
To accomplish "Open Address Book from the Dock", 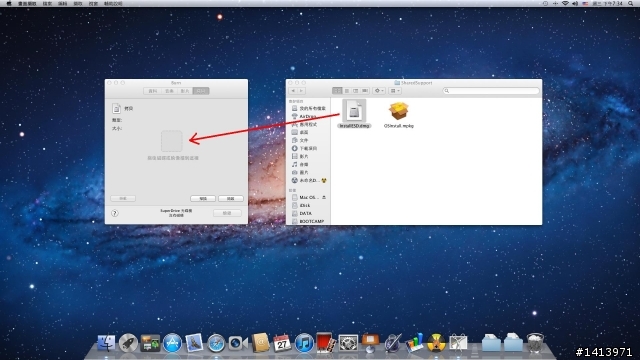I will 260,343.
